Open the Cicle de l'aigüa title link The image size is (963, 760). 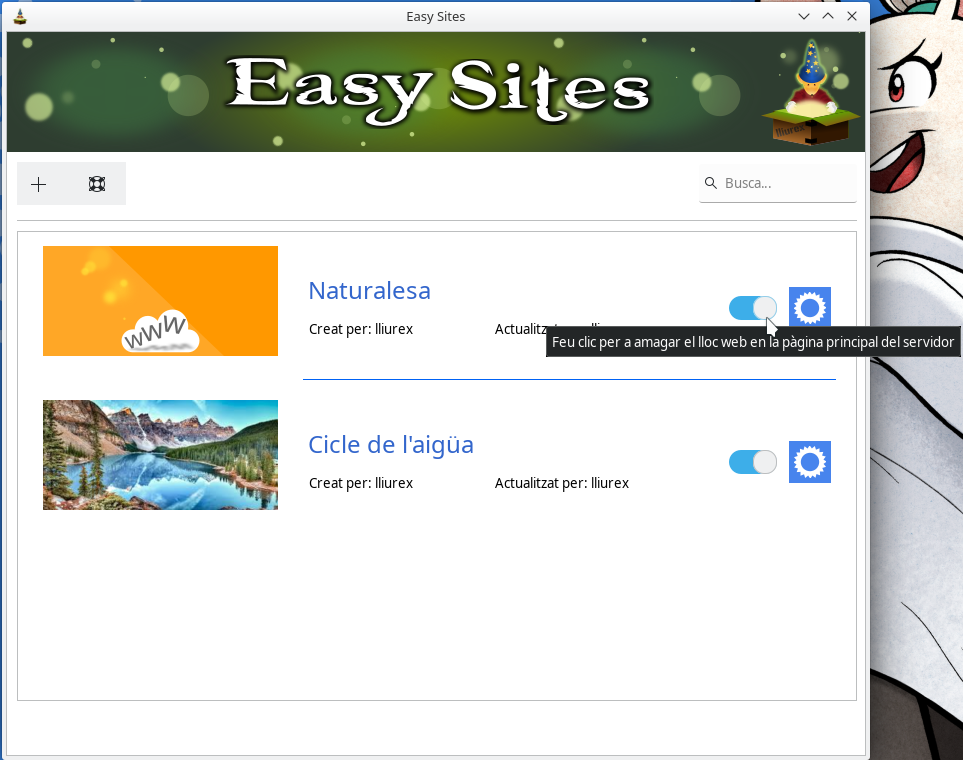click(390, 445)
